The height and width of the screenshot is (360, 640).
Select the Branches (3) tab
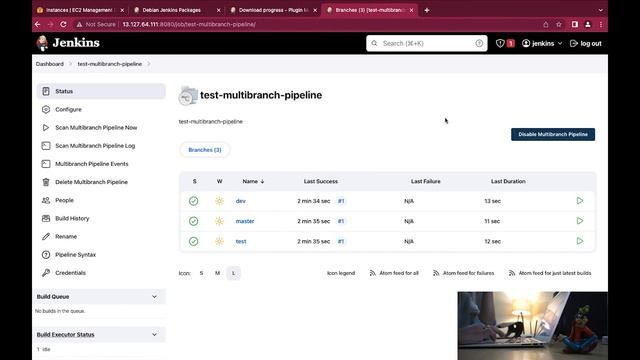tap(205, 150)
